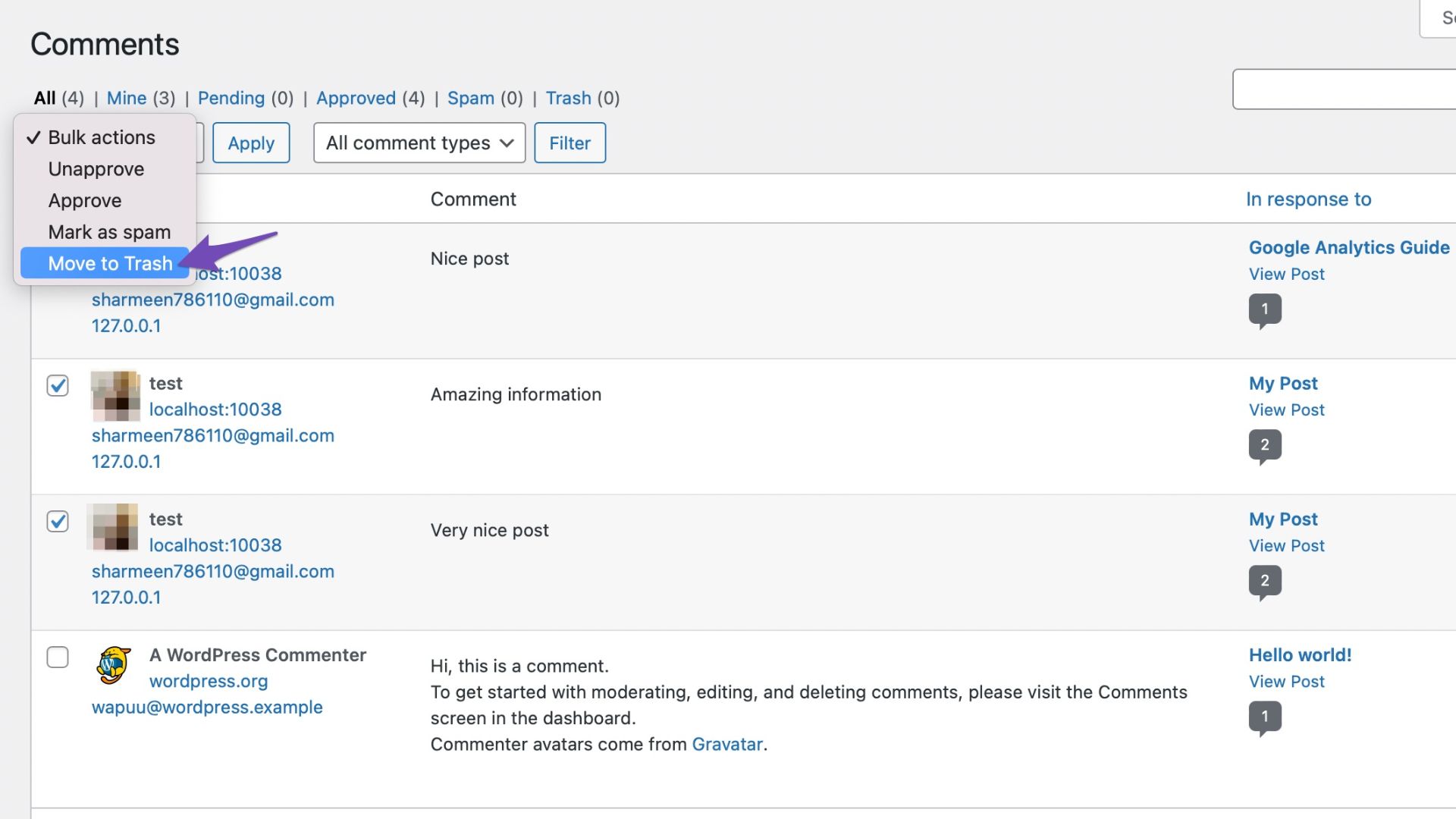Click 'Approve' in bulk actions menu
Screen dimensions: 1456x819
point(85,200)
